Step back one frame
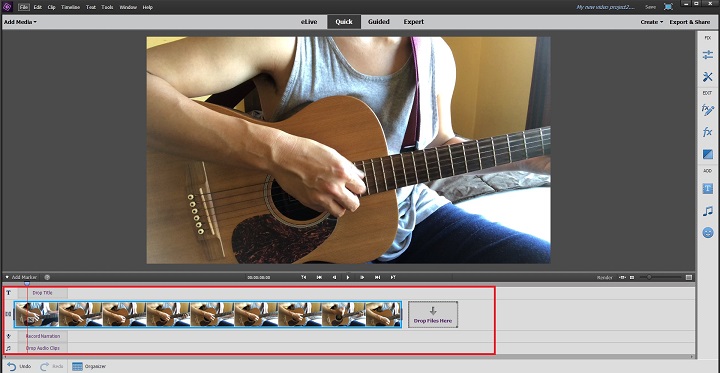Viewport: 720px width, 373px height. point(334,277)
